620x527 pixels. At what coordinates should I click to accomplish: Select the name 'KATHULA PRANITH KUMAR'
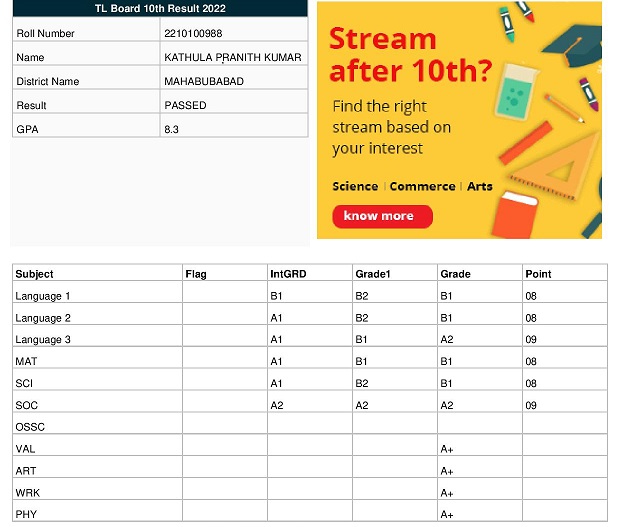point(233,57)
